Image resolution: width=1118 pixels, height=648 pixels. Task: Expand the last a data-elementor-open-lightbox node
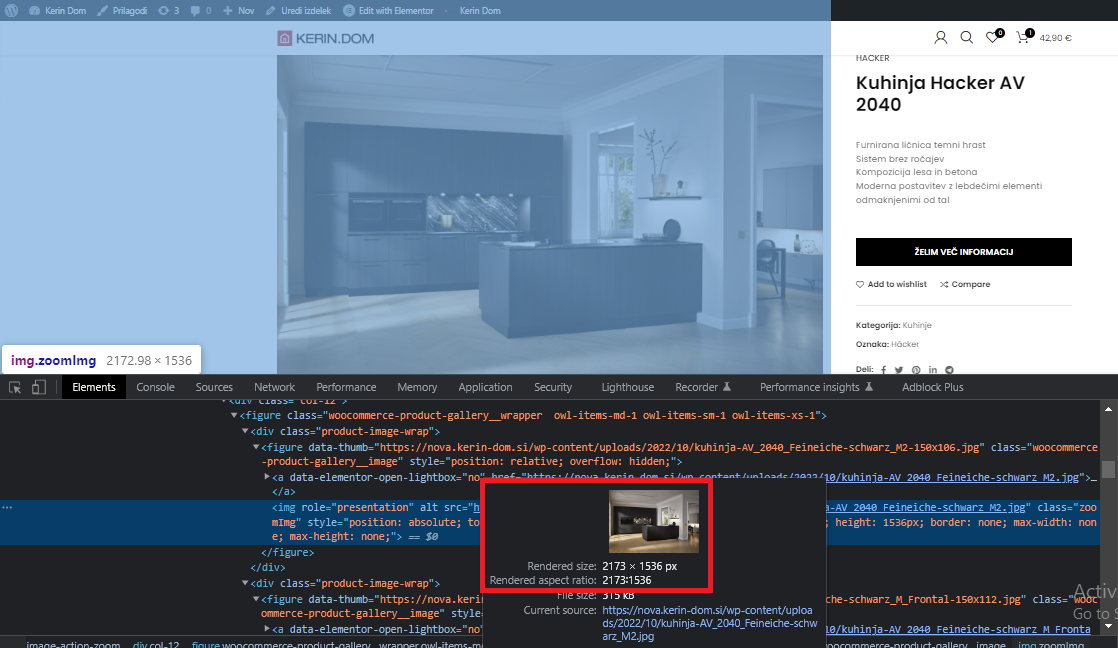tap(267, 629)
